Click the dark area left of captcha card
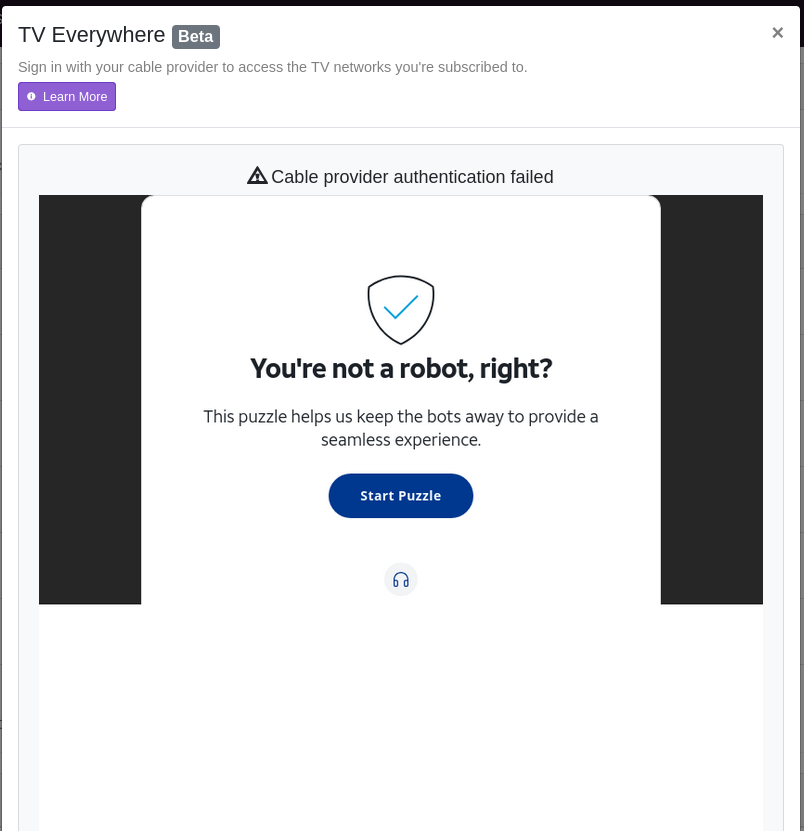Image resolution: width=804 pixels, height=831 pixels. coord(90,400)
